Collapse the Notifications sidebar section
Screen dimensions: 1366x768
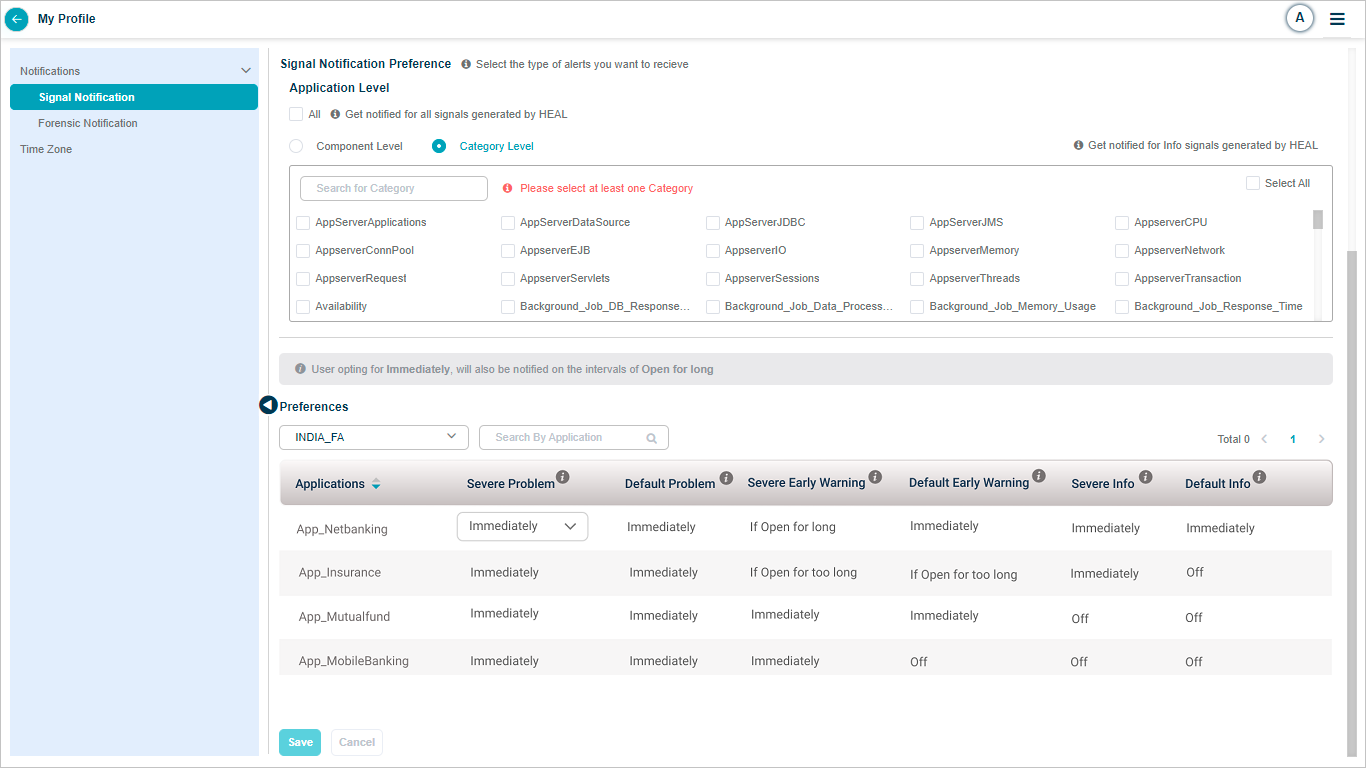click(246, 71)
